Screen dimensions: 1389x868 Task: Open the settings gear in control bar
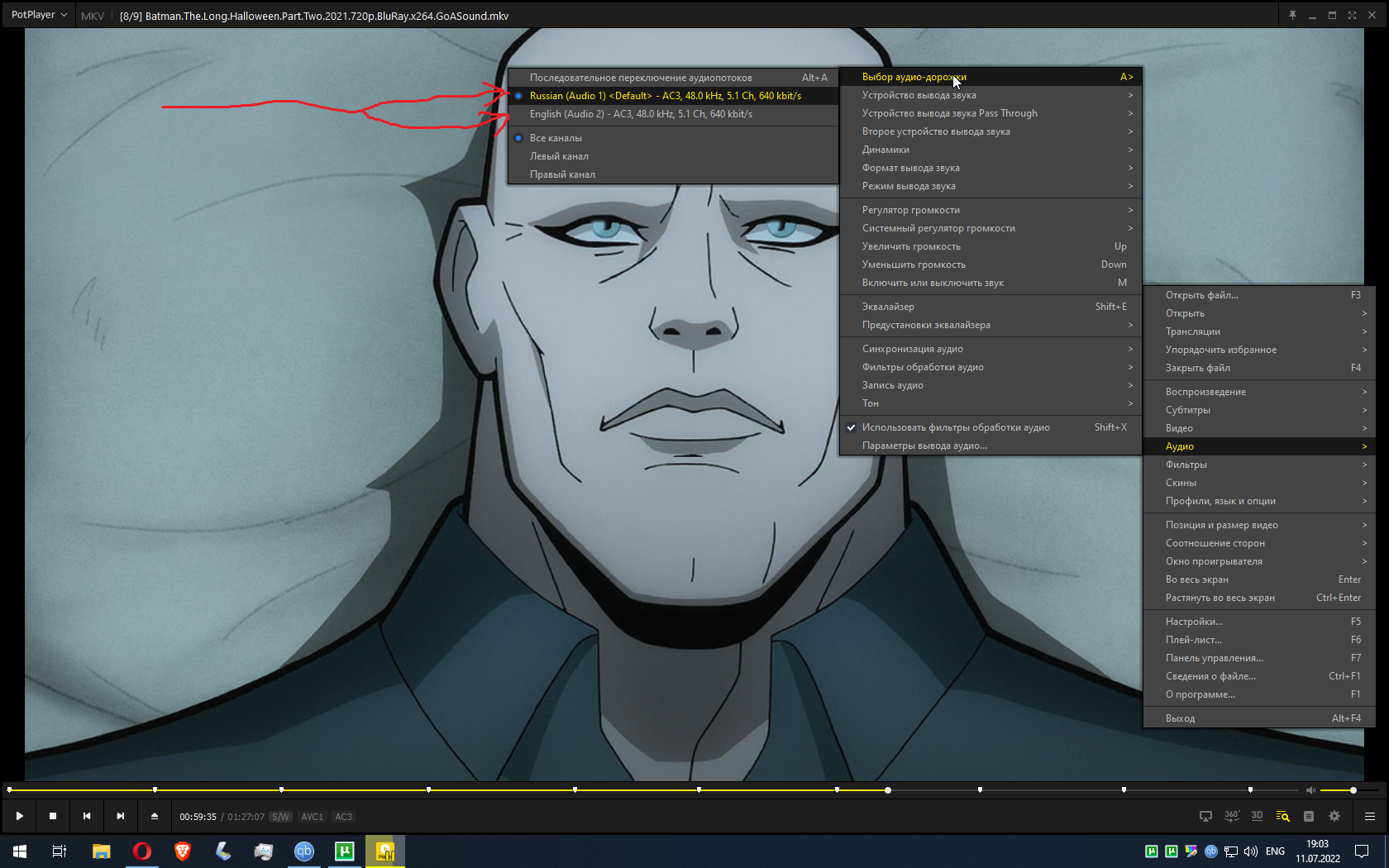pyautogui.click(x=1334, y=816)
